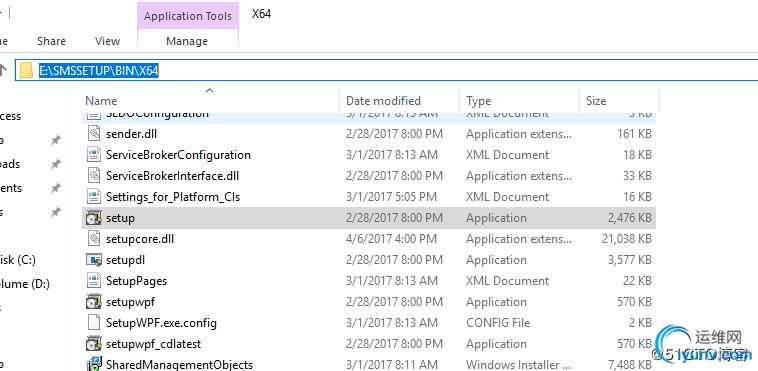Open the Share ribbon tab

point(51,42)
